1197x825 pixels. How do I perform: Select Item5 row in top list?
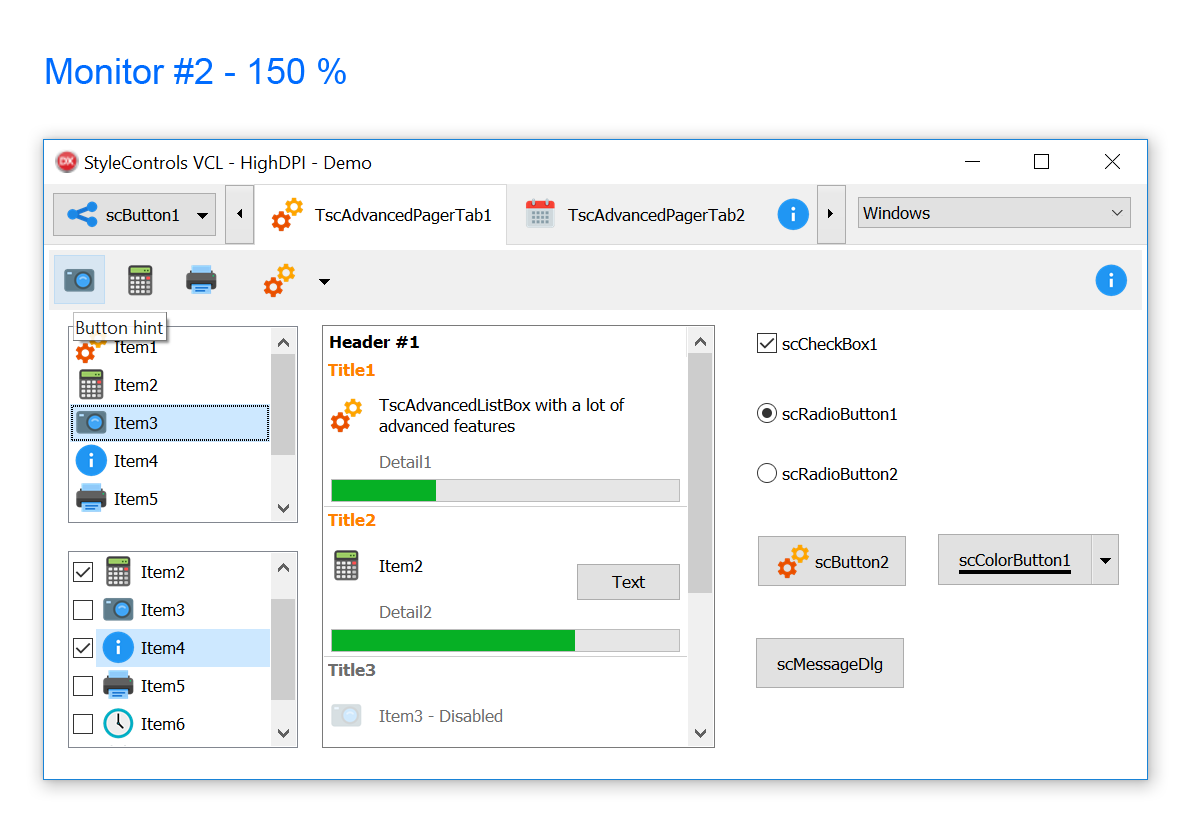pyautogui.click(x=170, y=498)
